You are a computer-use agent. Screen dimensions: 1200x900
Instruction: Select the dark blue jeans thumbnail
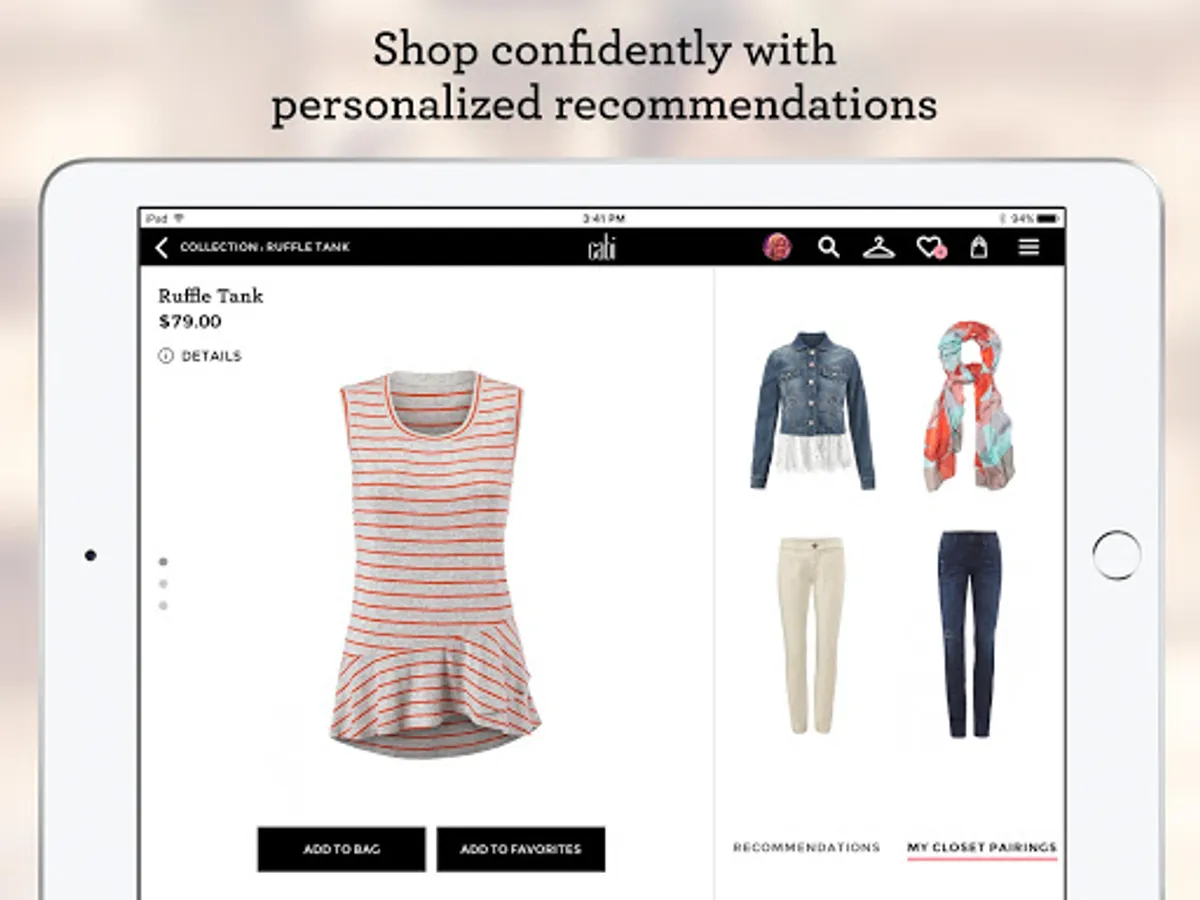[968, 634]
